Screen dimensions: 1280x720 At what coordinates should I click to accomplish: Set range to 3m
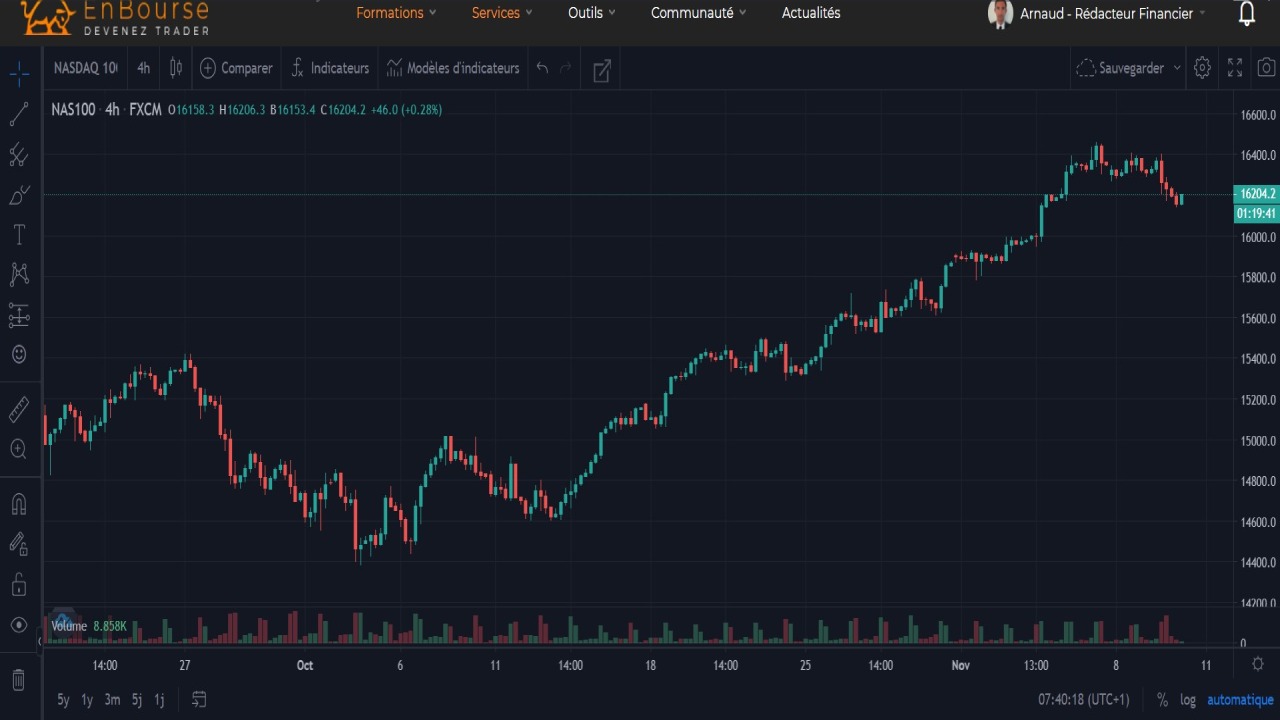(x=112, y=700)
